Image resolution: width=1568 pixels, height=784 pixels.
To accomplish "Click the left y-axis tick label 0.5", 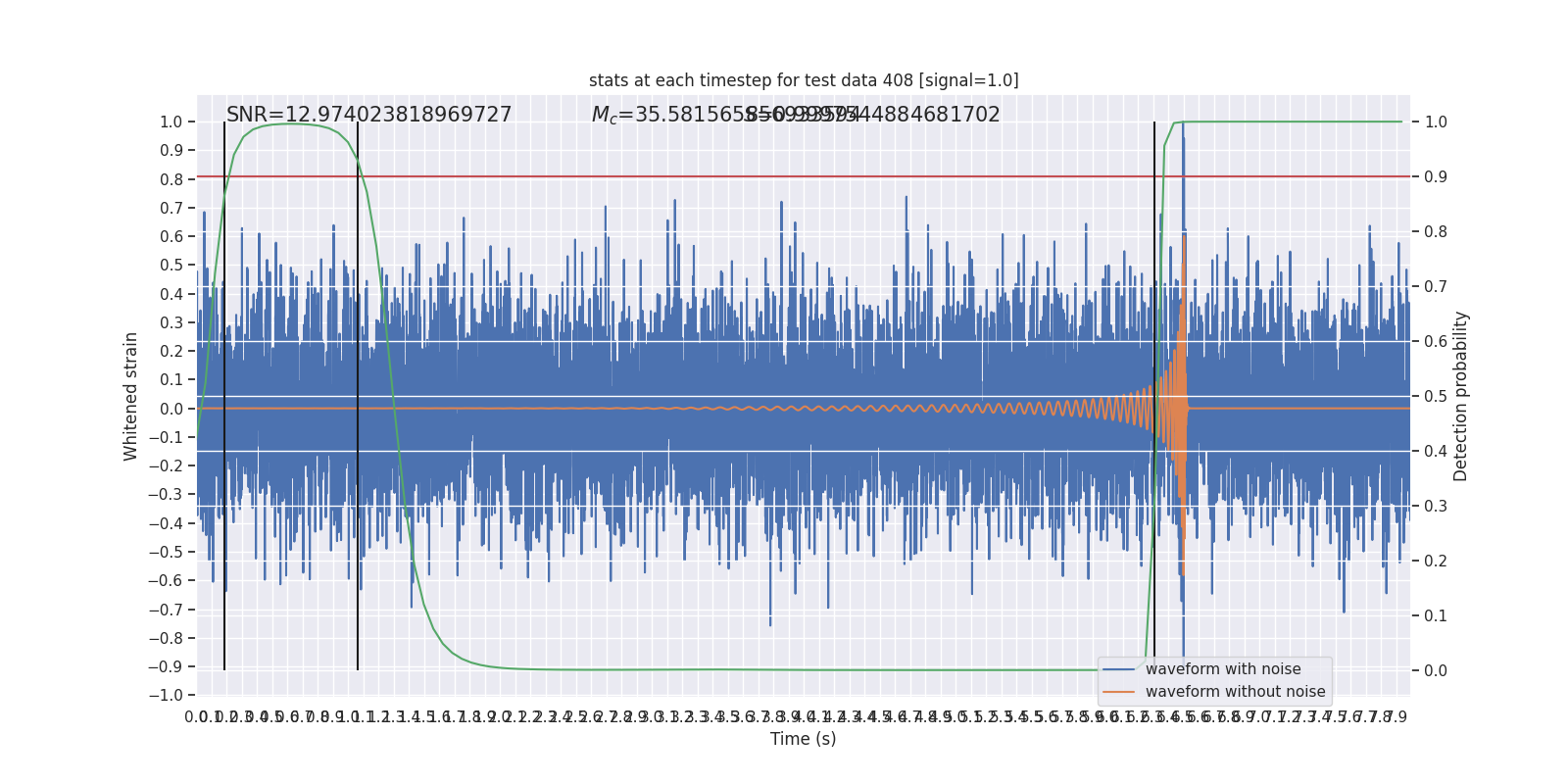I will [x=171, y=266].
